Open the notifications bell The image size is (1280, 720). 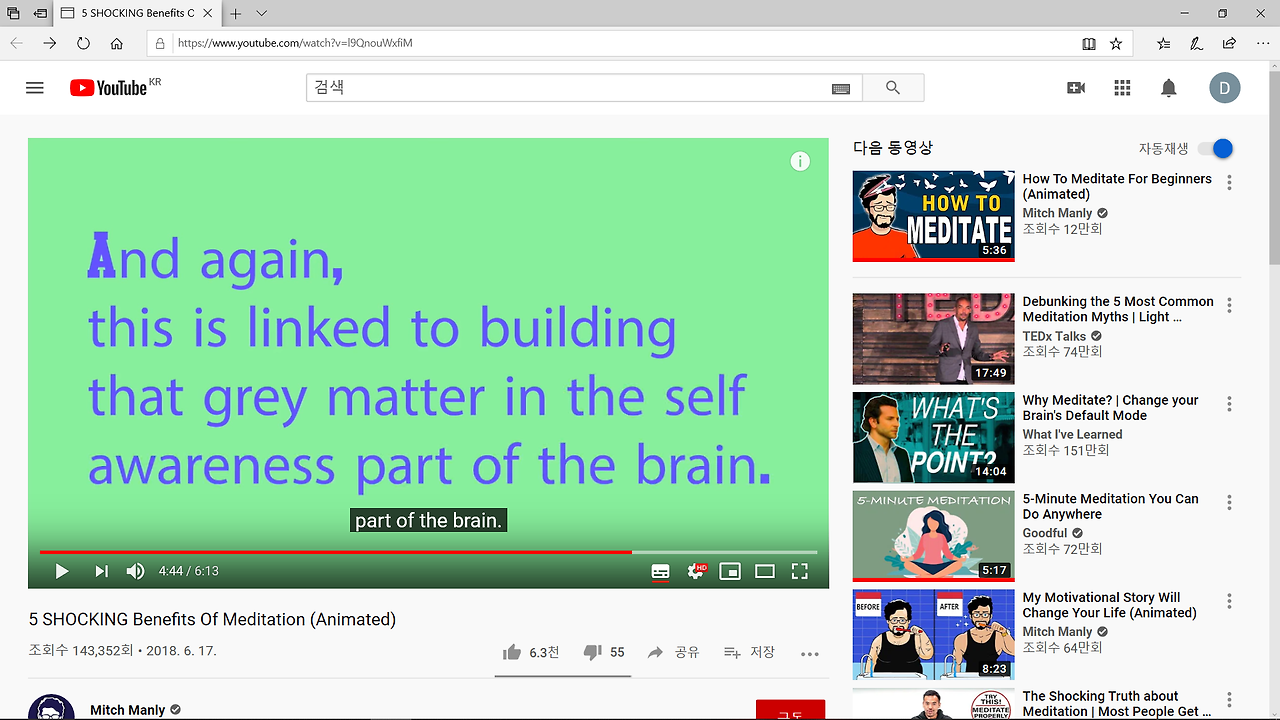click(x=1168, y=87)
